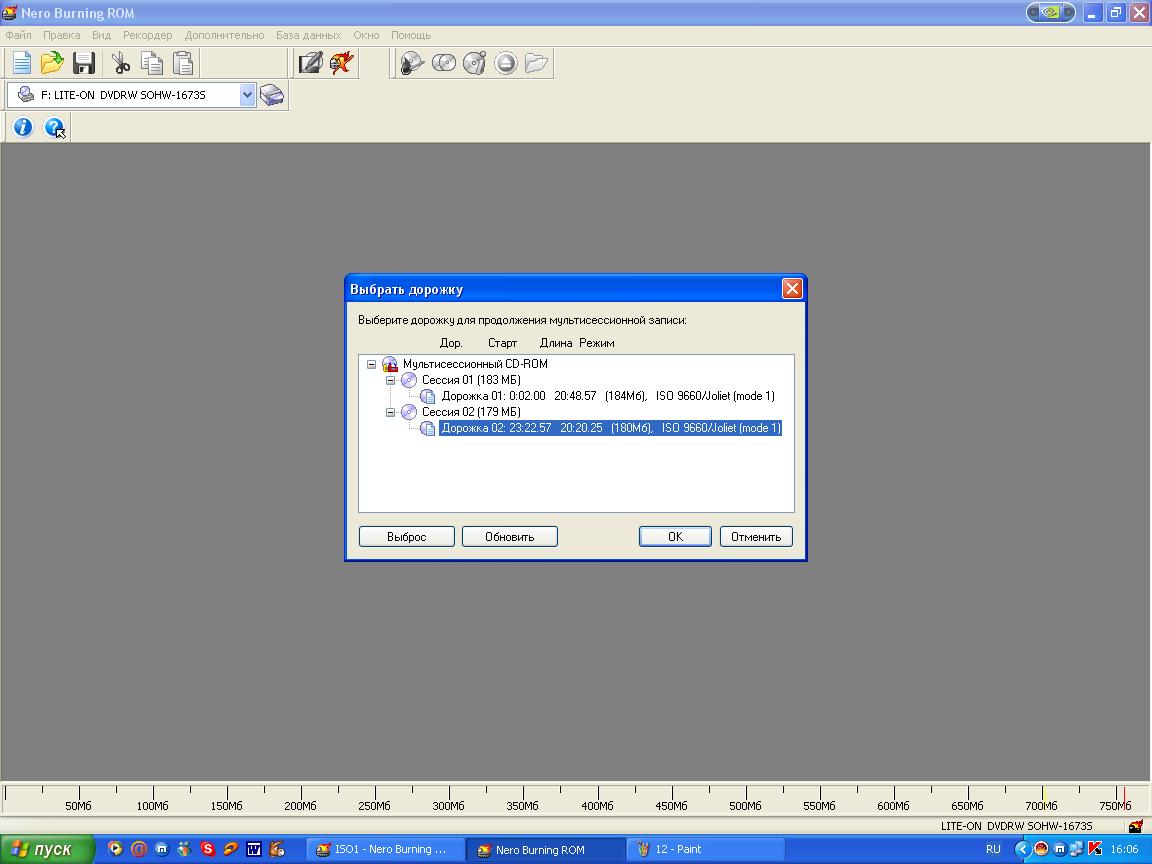Click the blue Info icon
This screenshot has width=1152, height=864.
(x=24, y=127)
